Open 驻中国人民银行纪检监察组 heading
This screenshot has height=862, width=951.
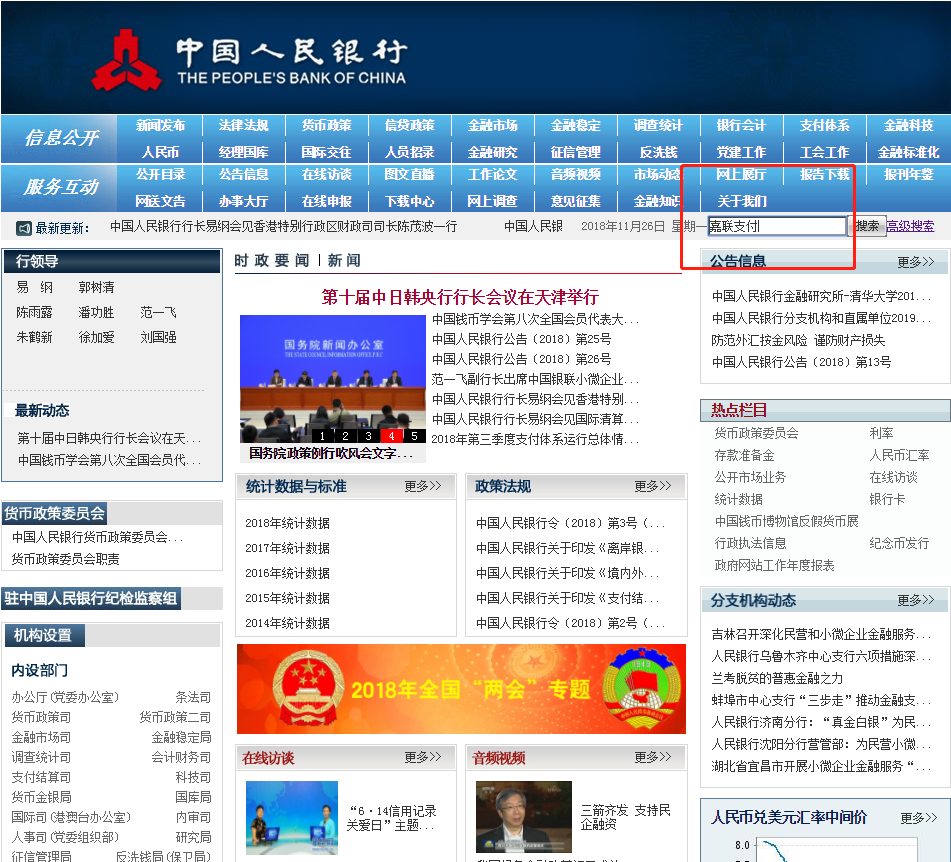pos(91,599)
